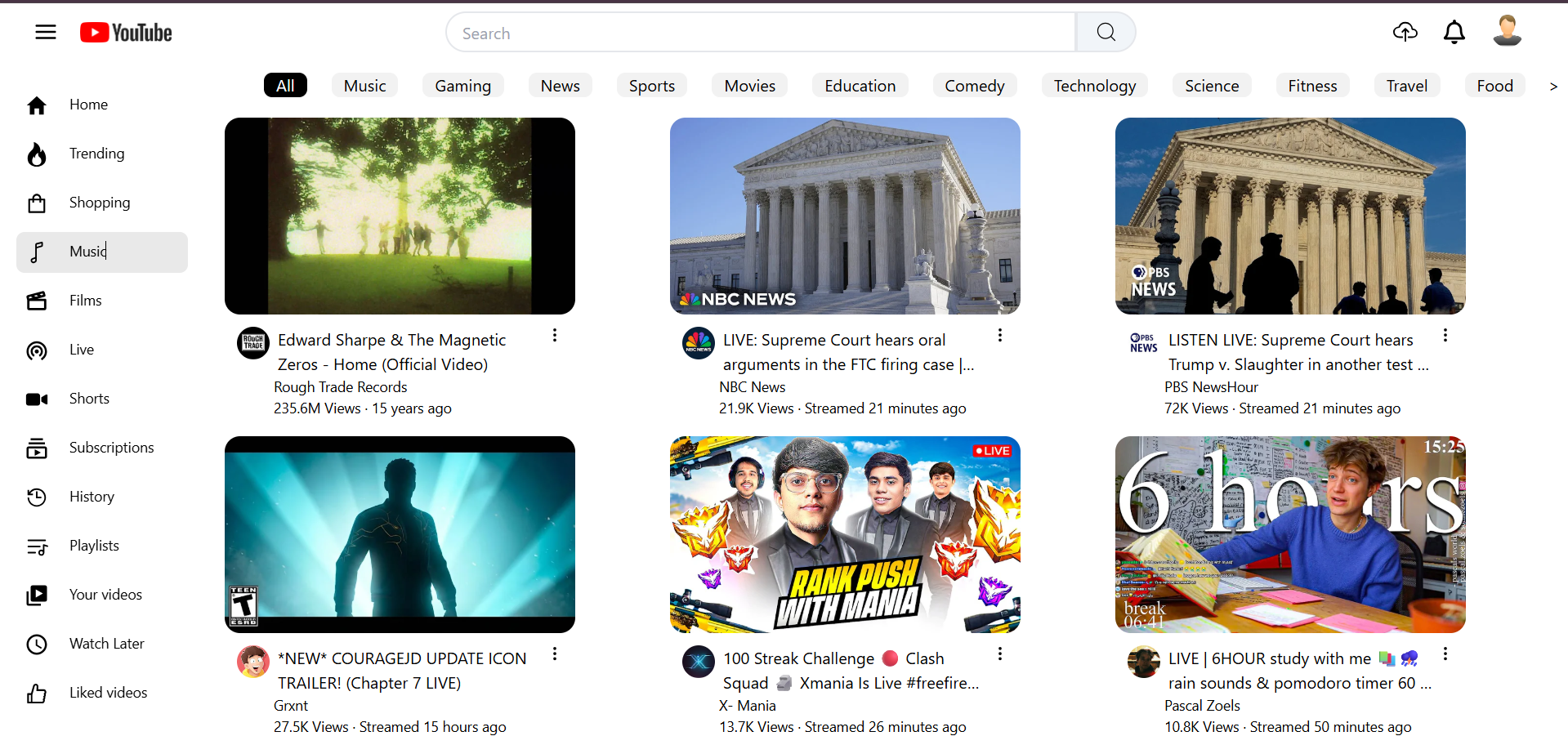Image resolution: width=1568 pixels, height=745 pixels.
Task: Click the YouTube logo to go home
Action: (x=125, y=32)
